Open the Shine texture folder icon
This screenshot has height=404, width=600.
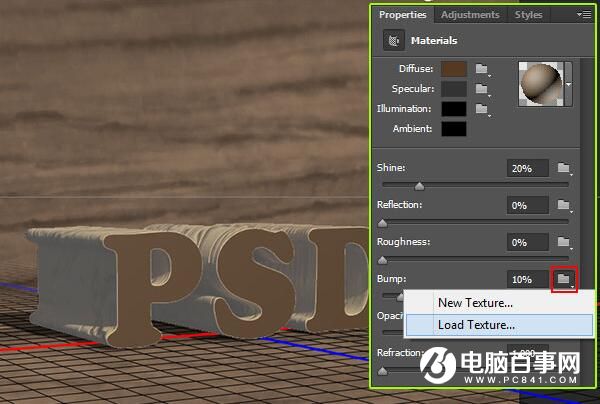(564, 168)
